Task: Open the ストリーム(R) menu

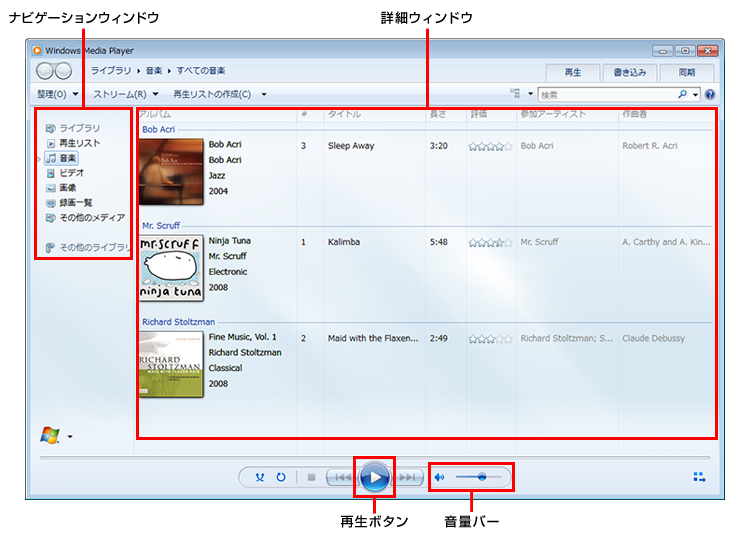Action: pyautogui.click(x=125, y=94)
